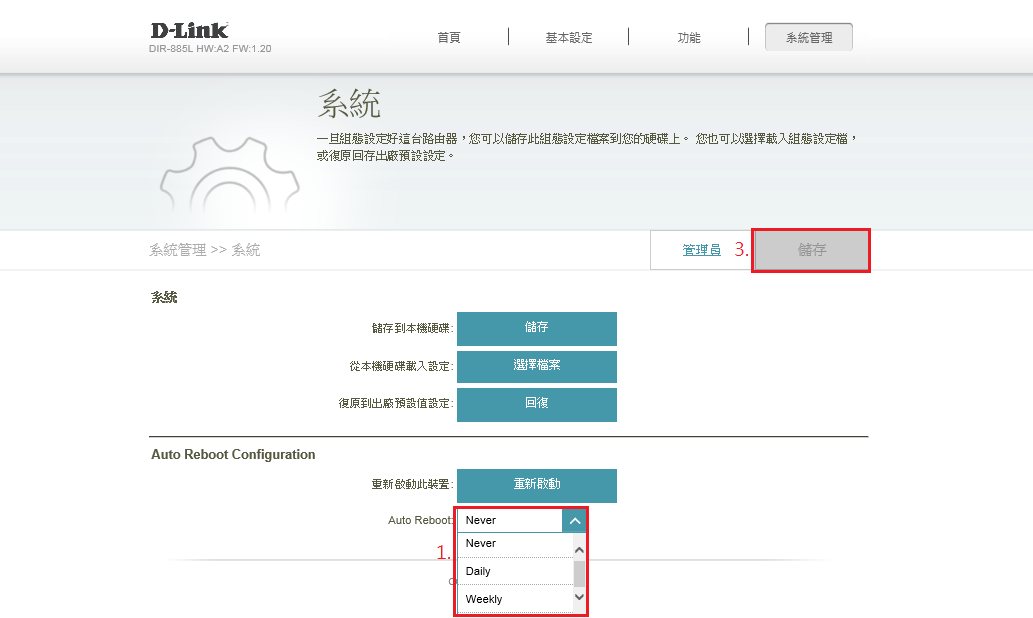Click 儲存 button for 儲存到本機硬碟

(x=536, y=328)
